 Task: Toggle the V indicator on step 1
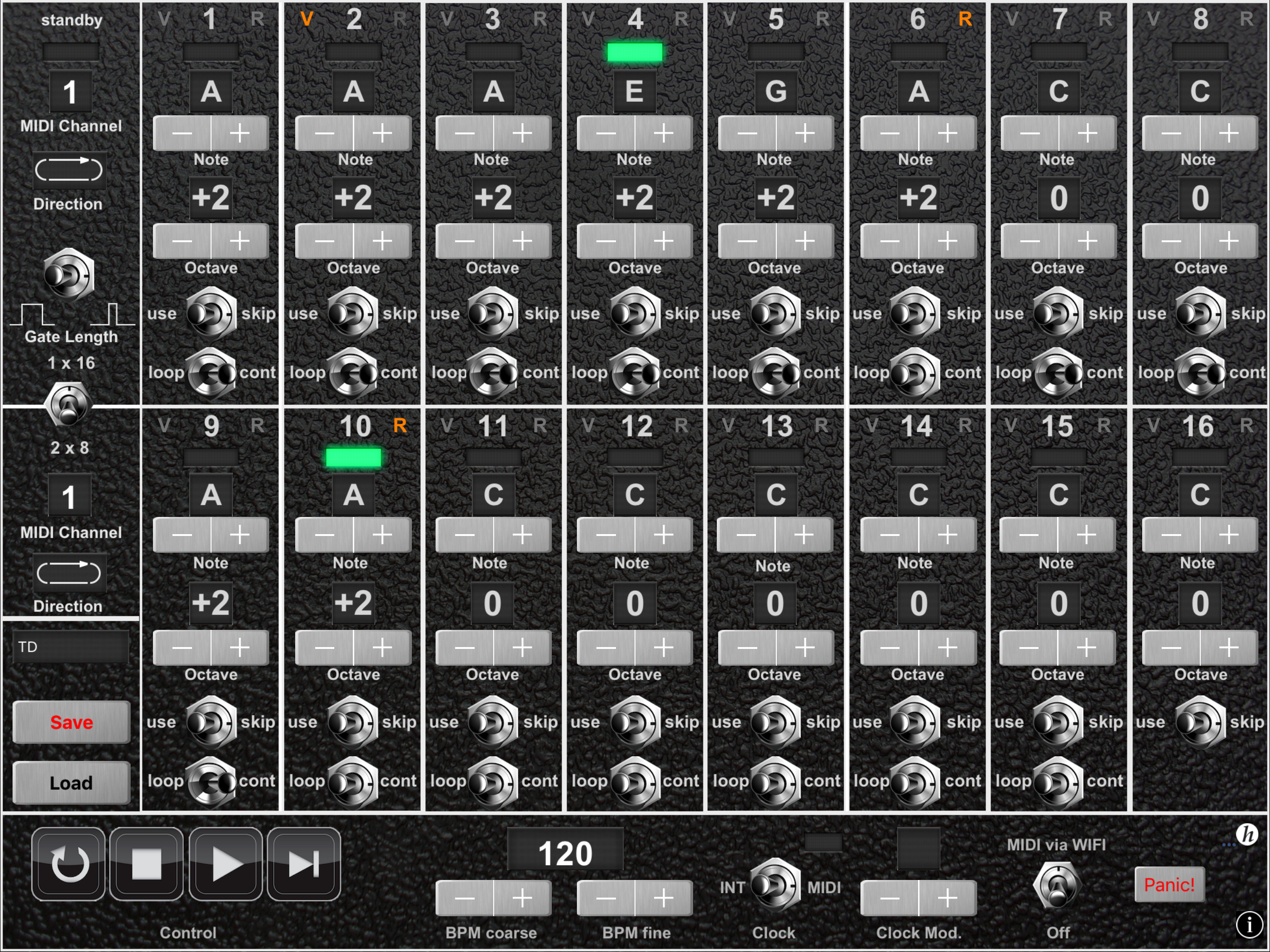click(x=164, y=19)
